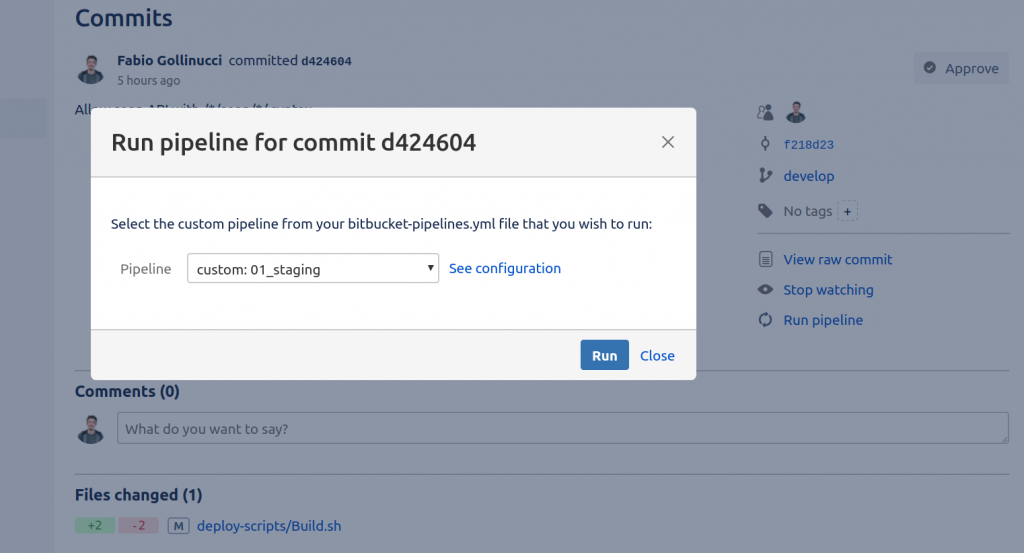Screen dimensions: 1024x553
Task: Toggle the eye icon for watching
Action: click(765, 289)
